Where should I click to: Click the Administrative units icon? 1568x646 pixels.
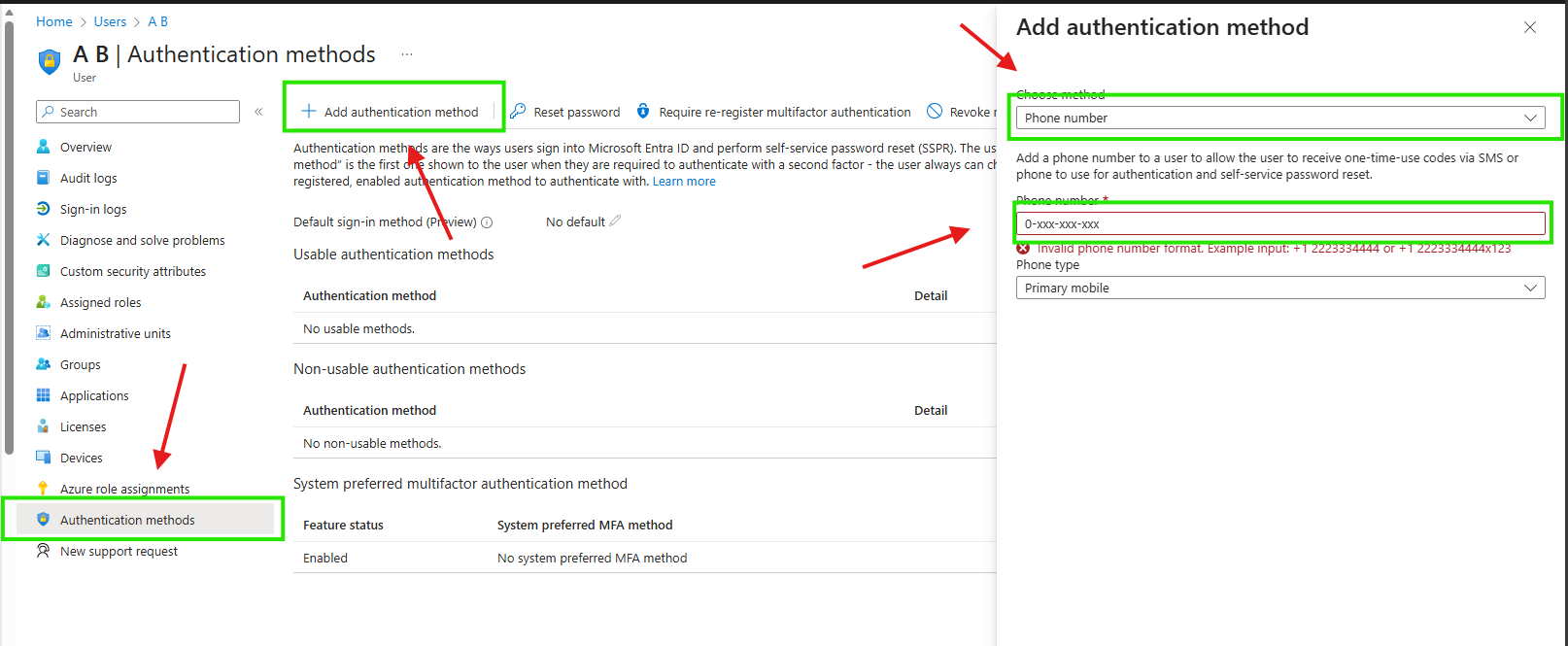(x=43, y=333)
